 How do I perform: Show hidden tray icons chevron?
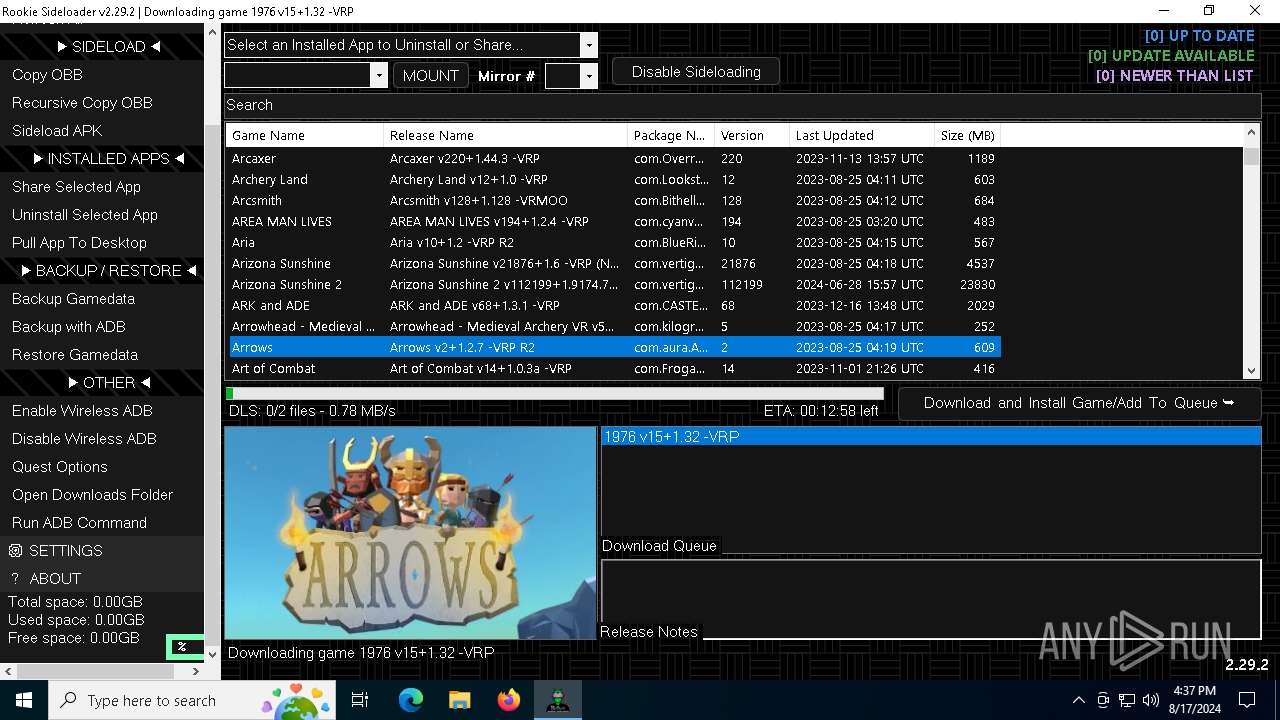pyautogui.click(x=1078, y=700)
